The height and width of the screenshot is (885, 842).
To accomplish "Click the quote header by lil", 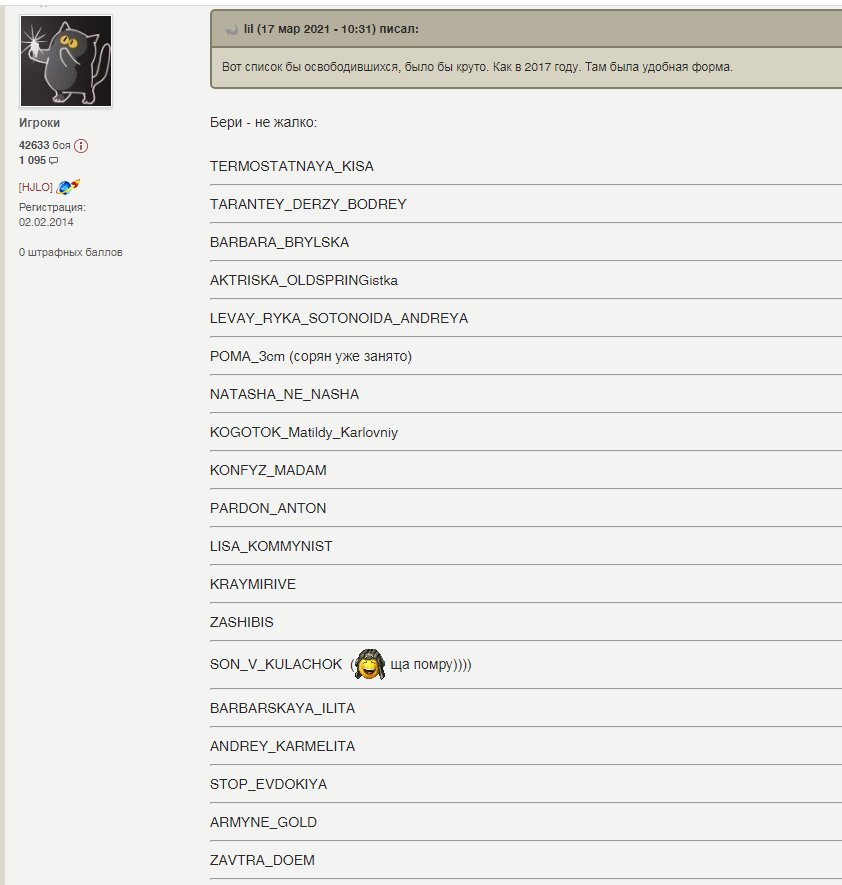I will coord(527,29).
